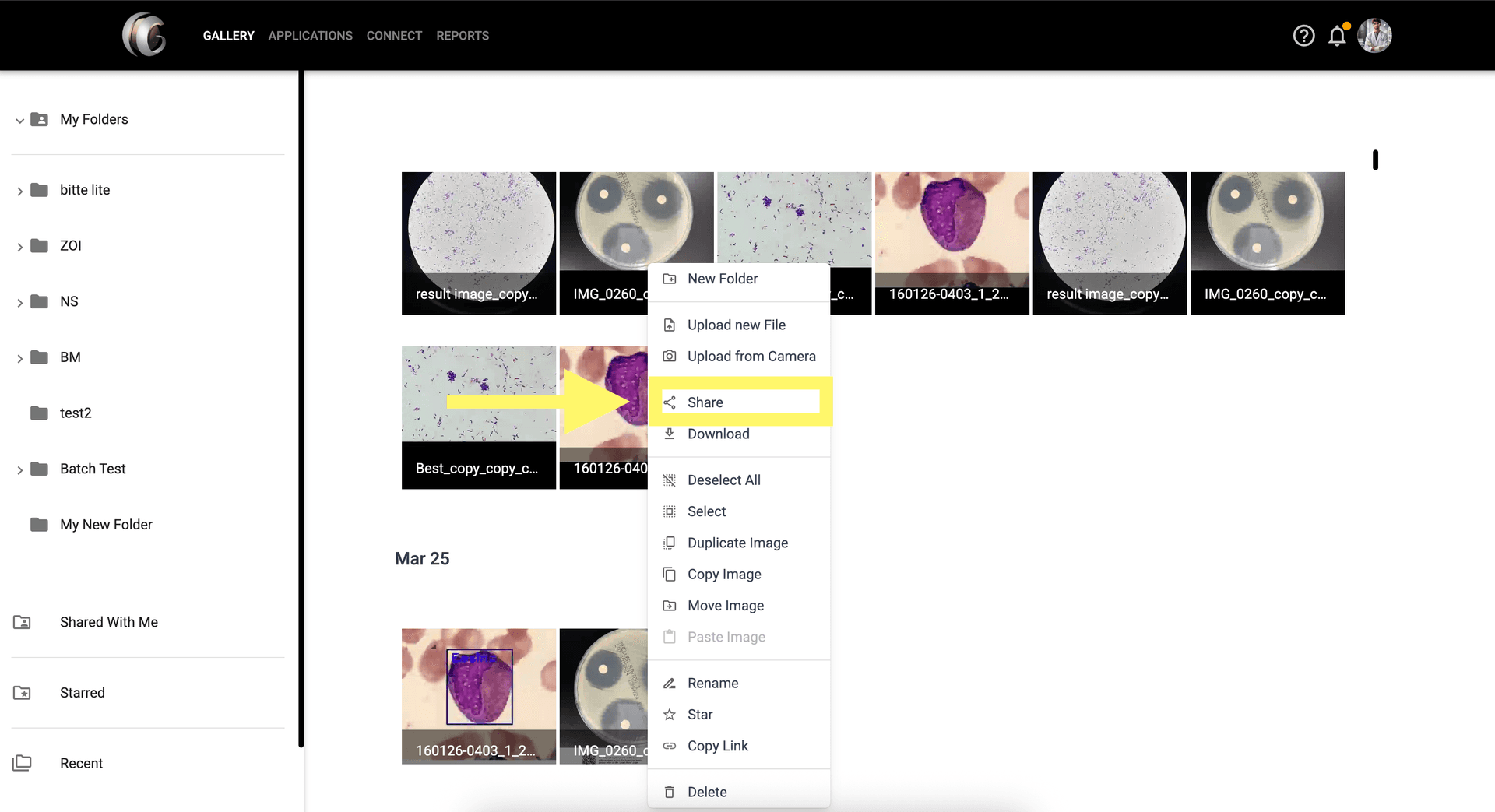Click the Recent folder icon

pos(22,763)
